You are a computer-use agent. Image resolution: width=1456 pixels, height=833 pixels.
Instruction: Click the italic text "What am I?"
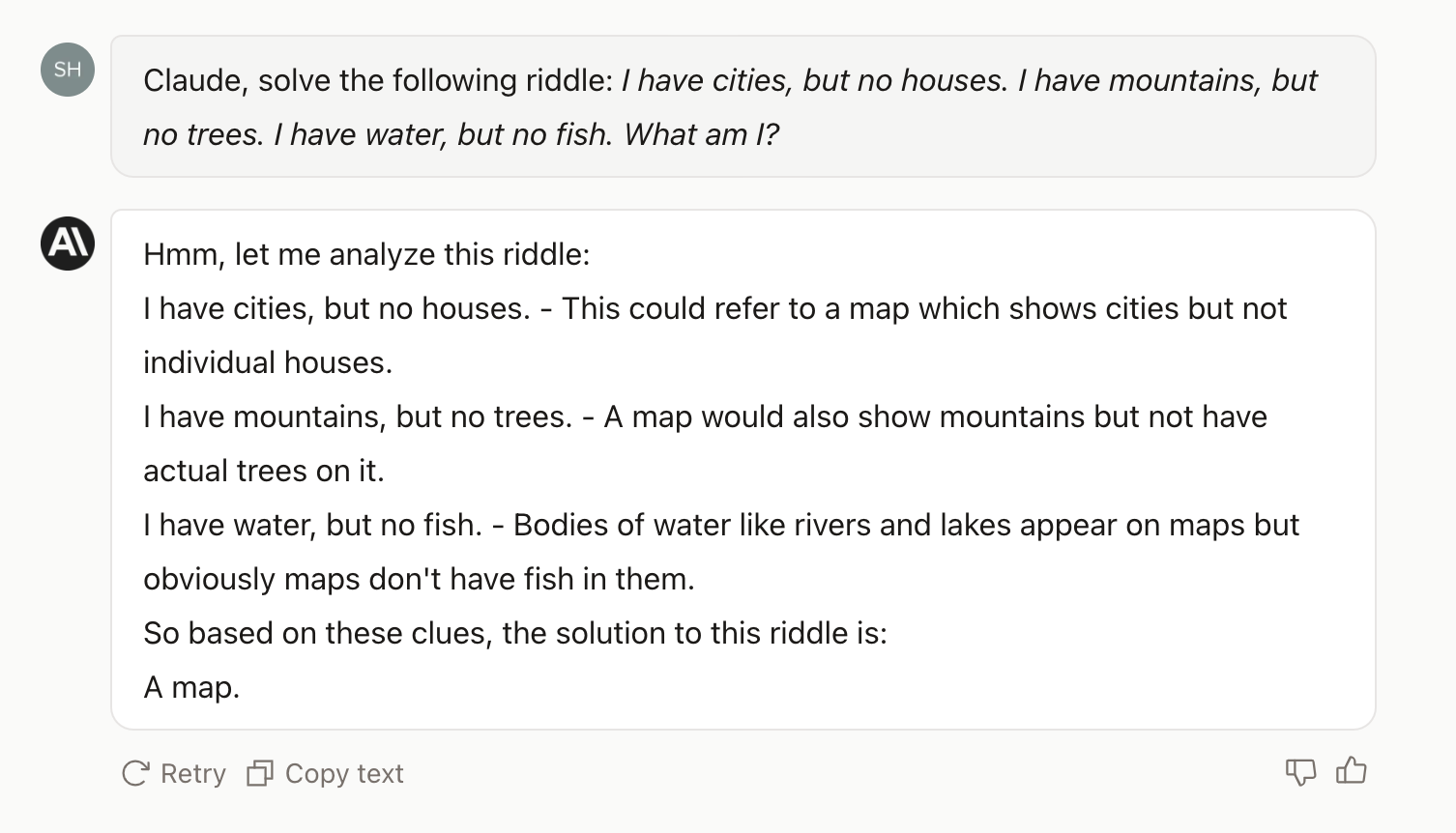(x=701, y=134)
